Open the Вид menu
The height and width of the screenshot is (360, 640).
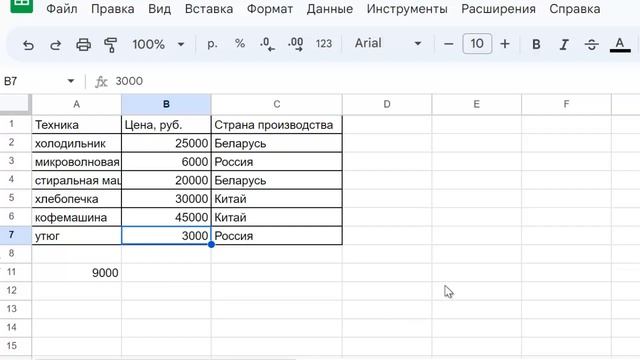pos(159,9)
